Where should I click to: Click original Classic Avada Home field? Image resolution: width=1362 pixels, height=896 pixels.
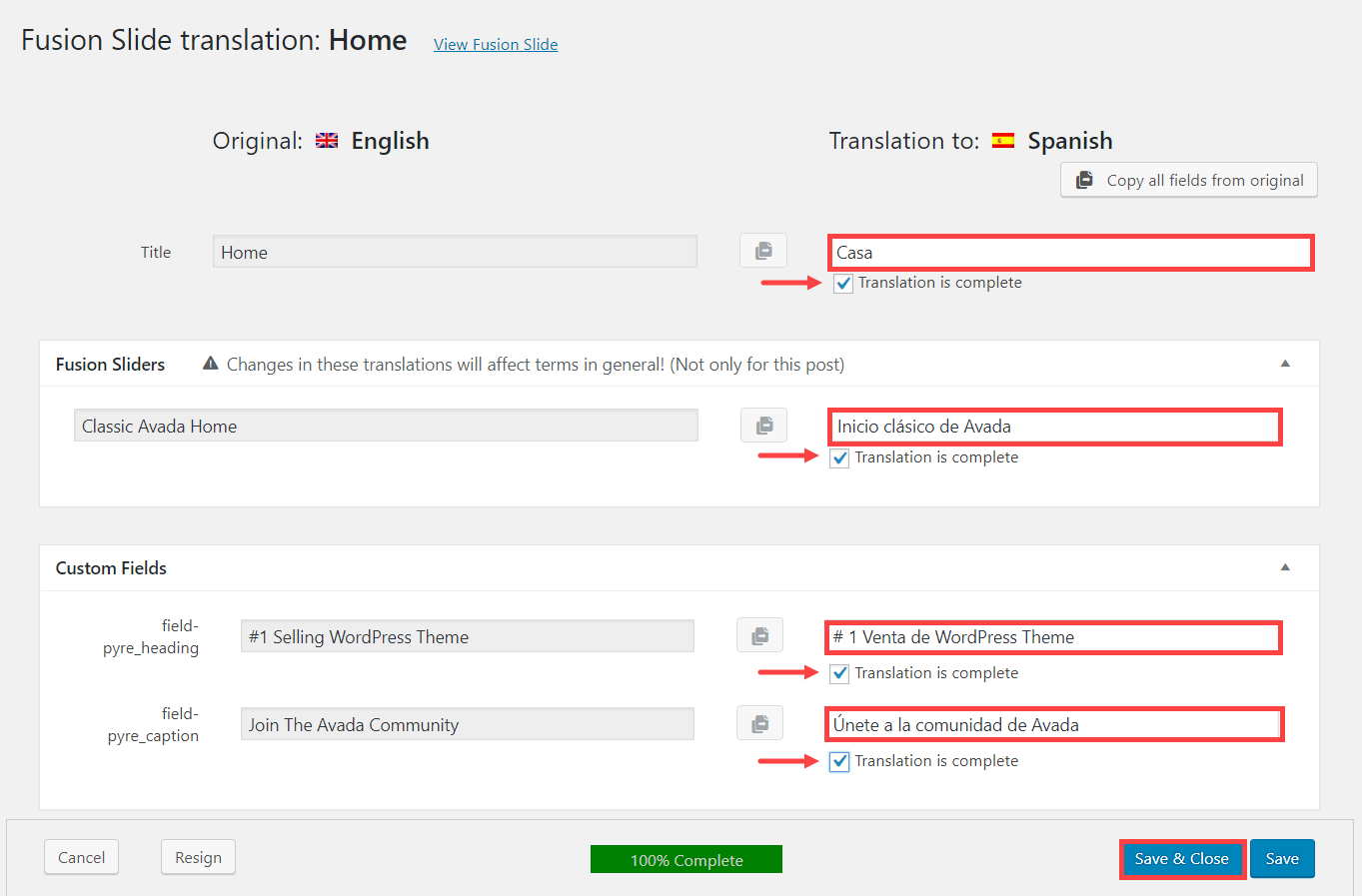coord(386,426)
